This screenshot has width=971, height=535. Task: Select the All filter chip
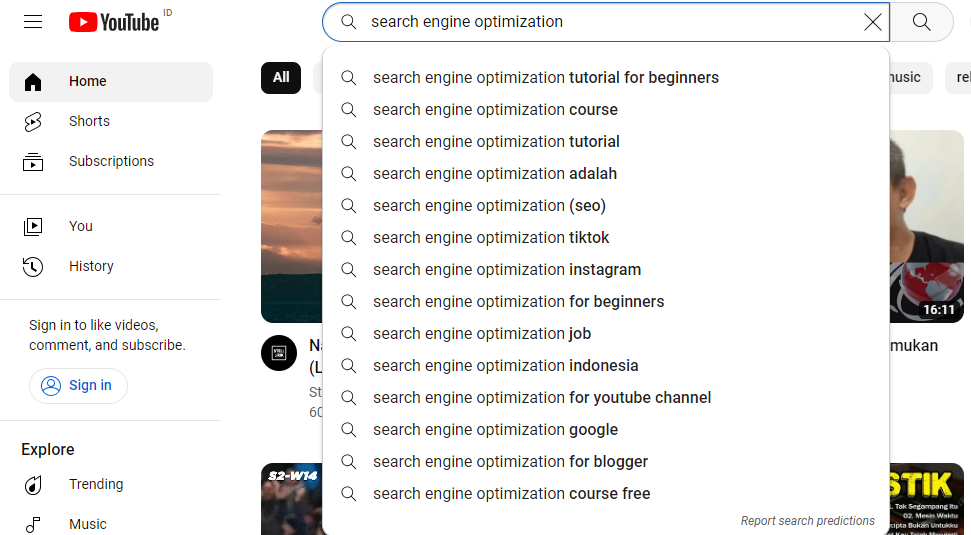coord(281,77)
